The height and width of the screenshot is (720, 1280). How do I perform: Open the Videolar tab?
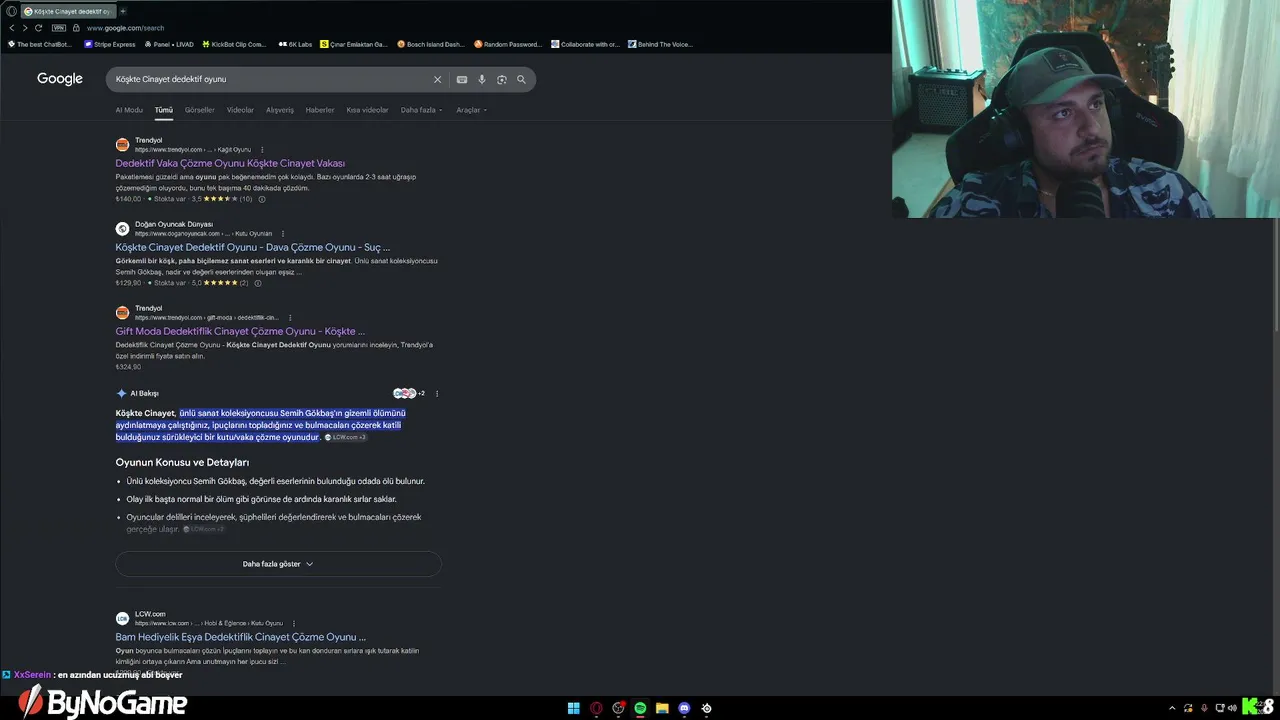tap(240, 110)
